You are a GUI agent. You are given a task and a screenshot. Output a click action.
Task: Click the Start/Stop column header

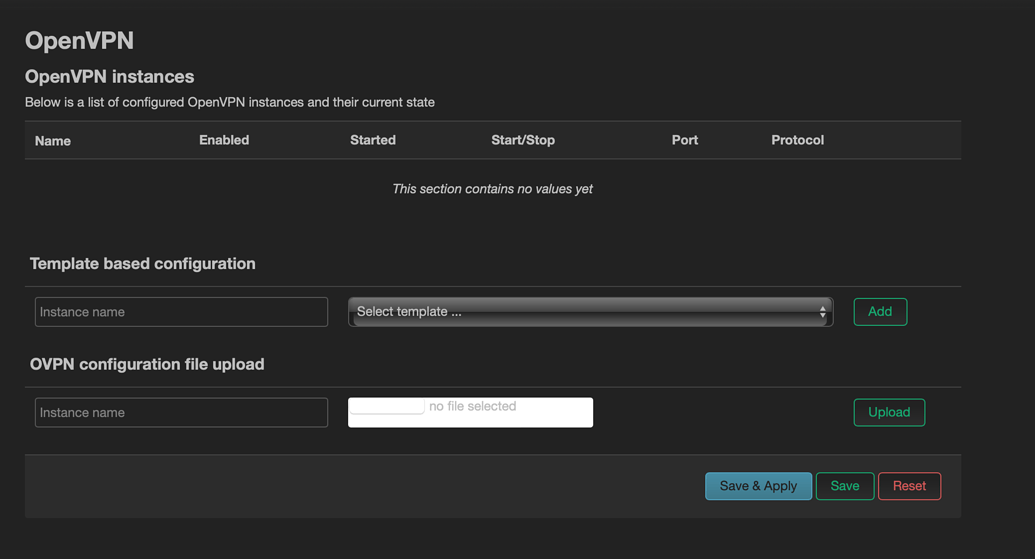[523, 140]
